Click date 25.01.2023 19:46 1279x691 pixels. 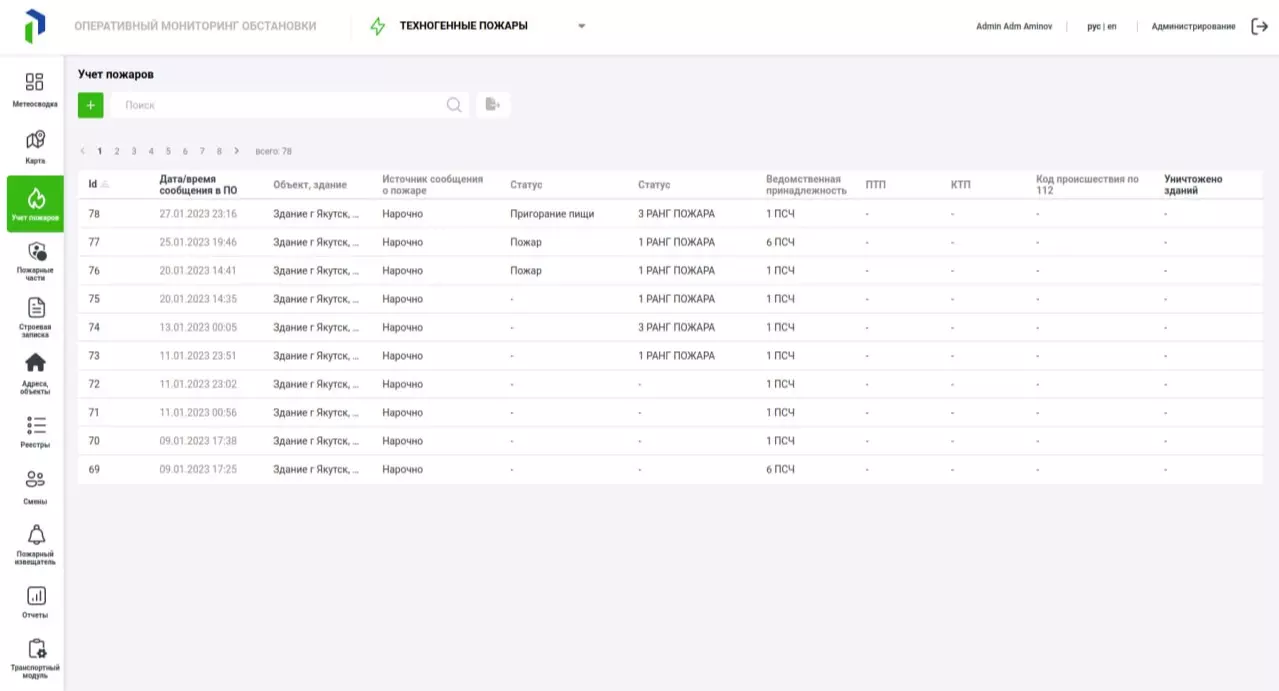click(198, 242)
